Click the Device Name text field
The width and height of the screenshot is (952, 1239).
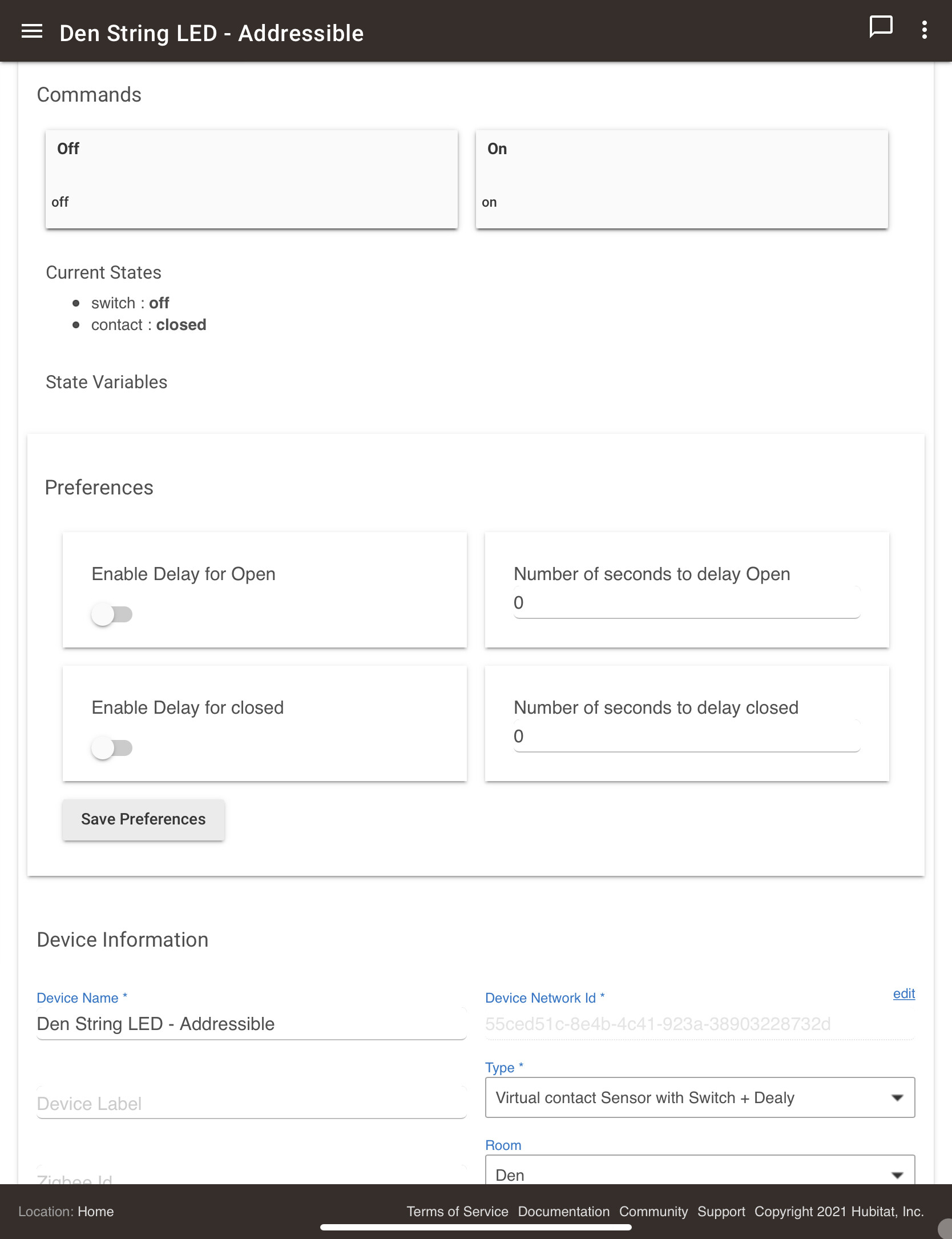coord(251,1024)
